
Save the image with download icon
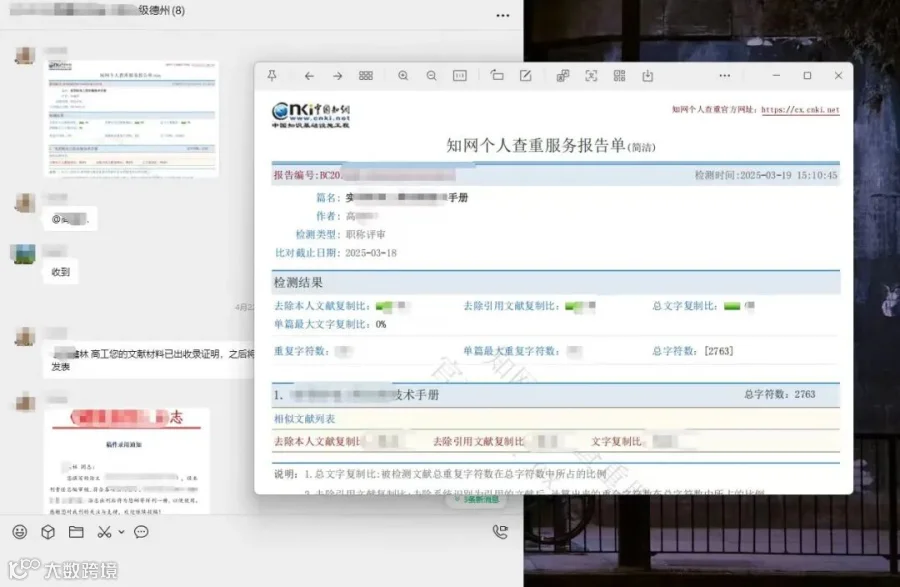[647, 76]
